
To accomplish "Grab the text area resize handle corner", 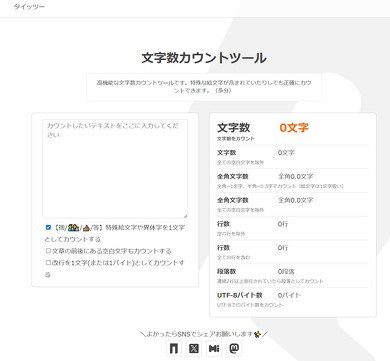I will coord(185,216).
